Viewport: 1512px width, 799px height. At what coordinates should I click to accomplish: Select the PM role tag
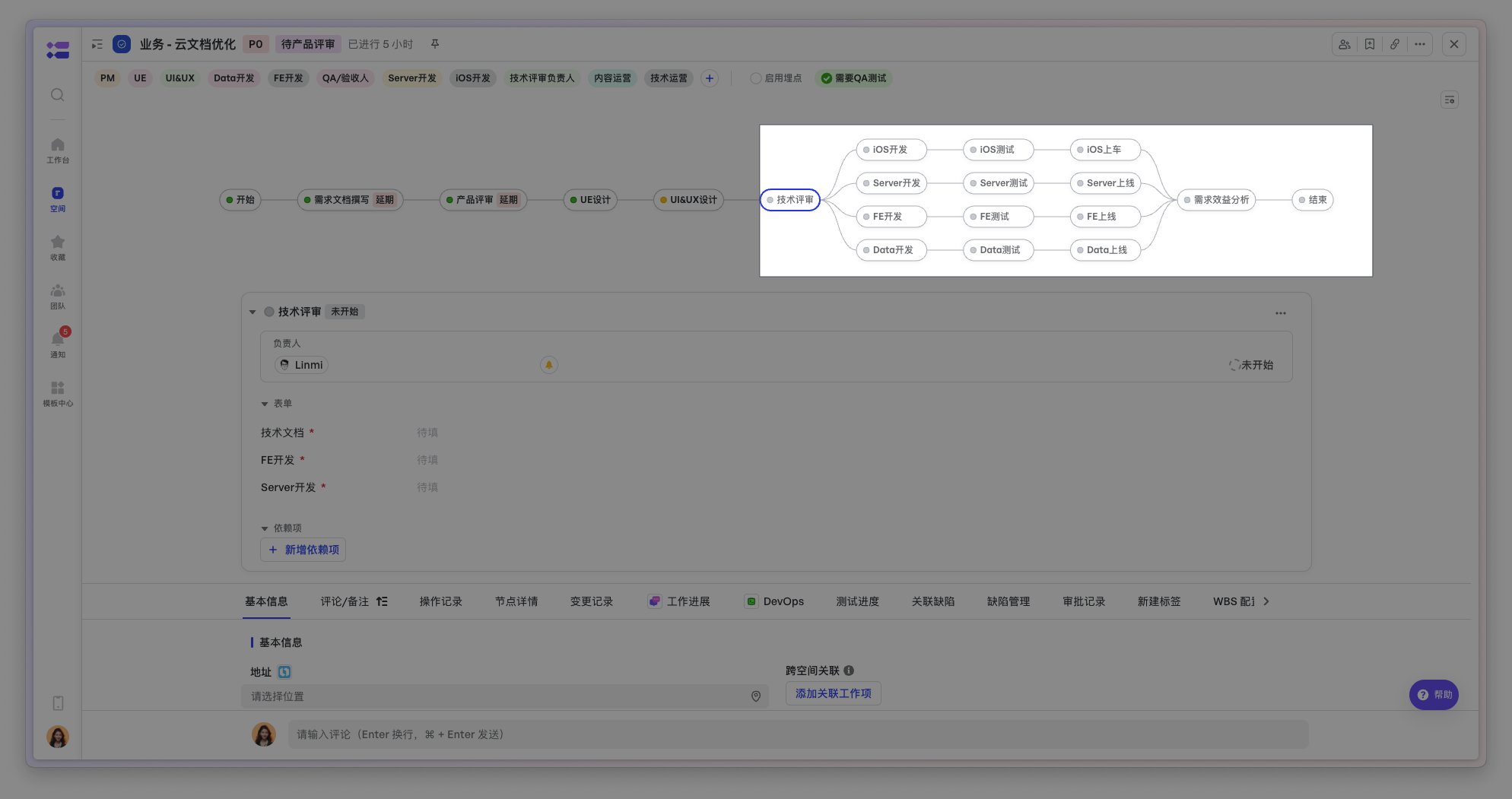(x=107, y=78)
